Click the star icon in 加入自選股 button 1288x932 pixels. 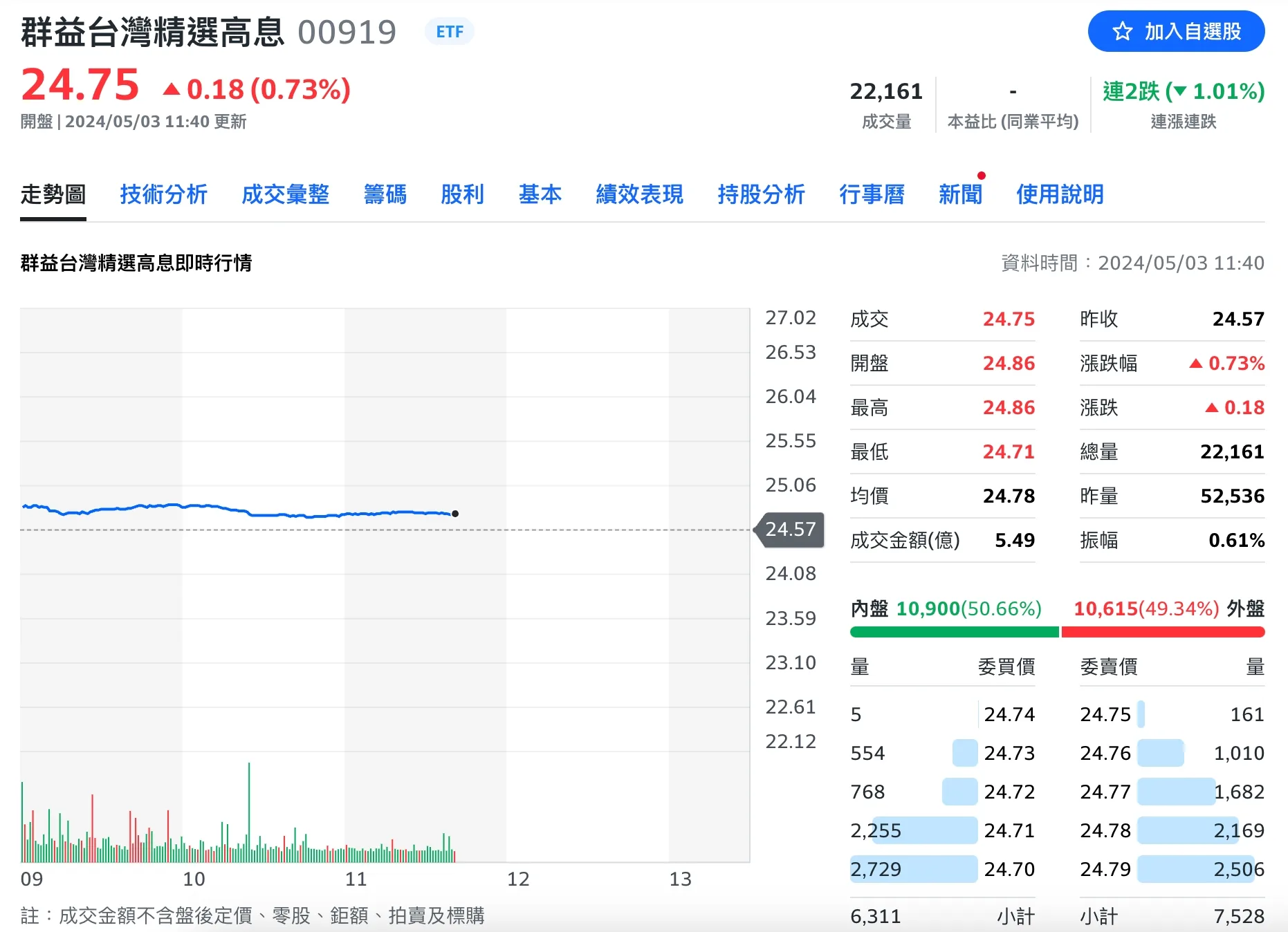(x=1122, y=31)
